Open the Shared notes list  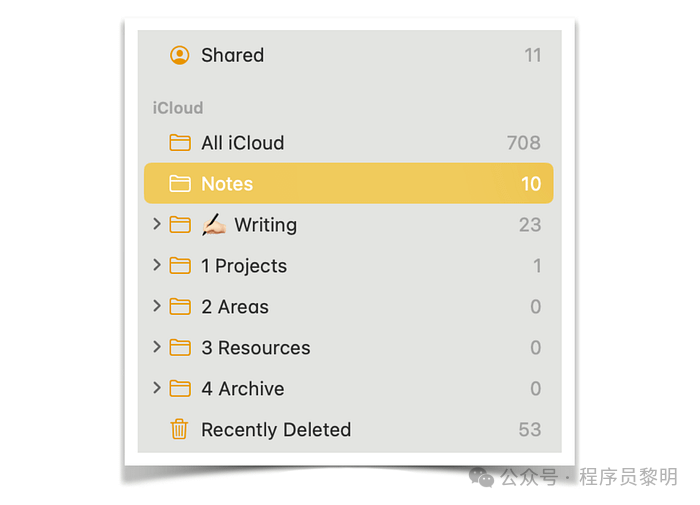232,55
